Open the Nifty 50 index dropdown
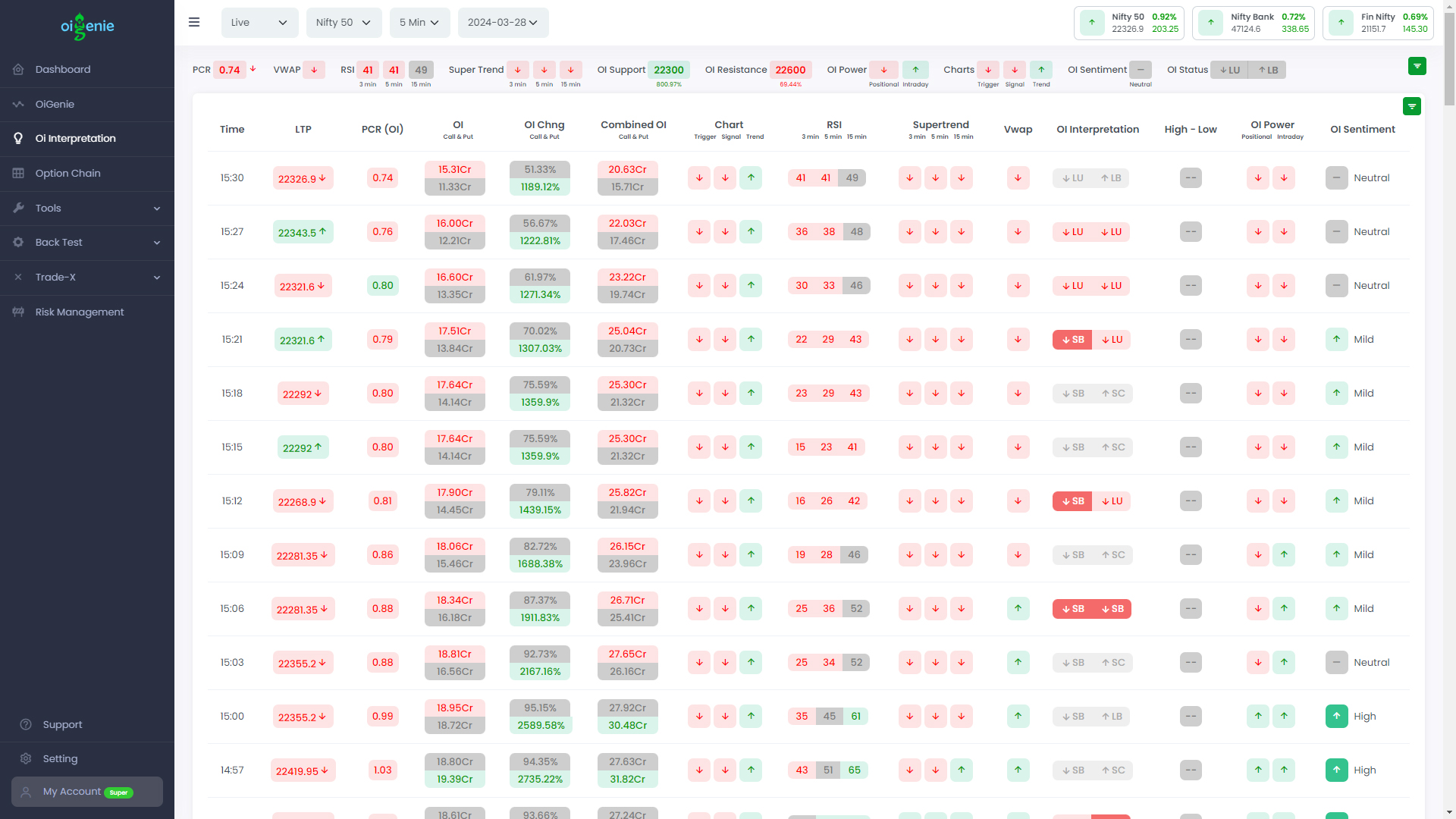Viewport: 1456px width, 819px height. click(x=344, y=23)
